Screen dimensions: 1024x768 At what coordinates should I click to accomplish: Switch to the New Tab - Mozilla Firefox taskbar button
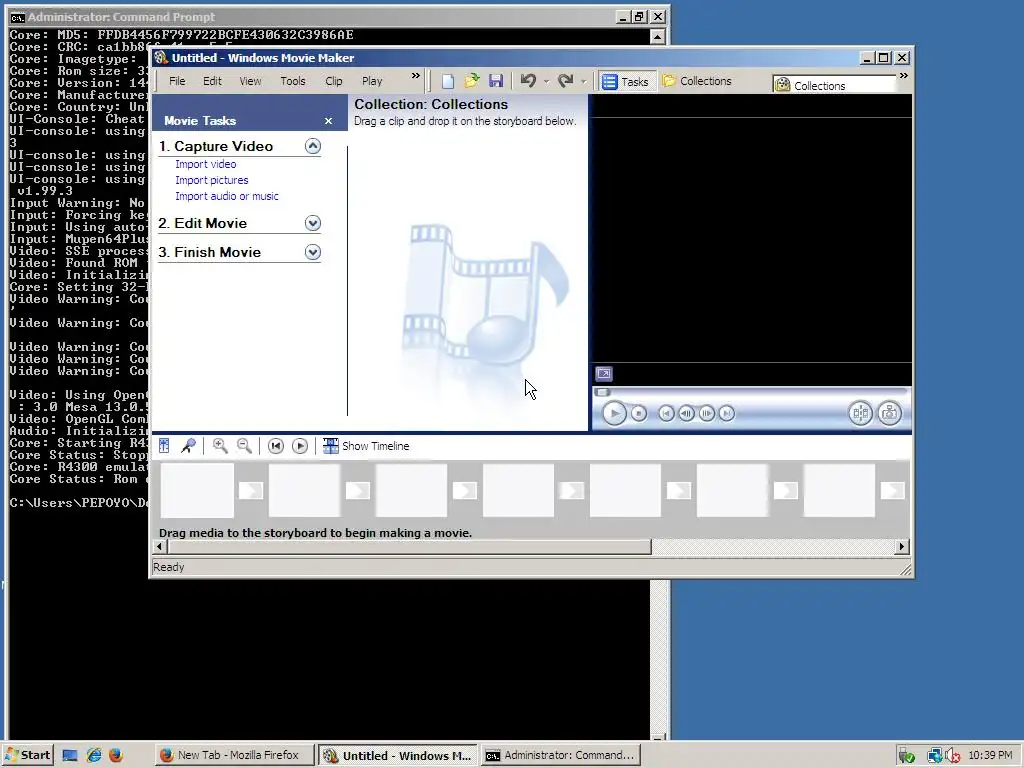click(236, 756)
